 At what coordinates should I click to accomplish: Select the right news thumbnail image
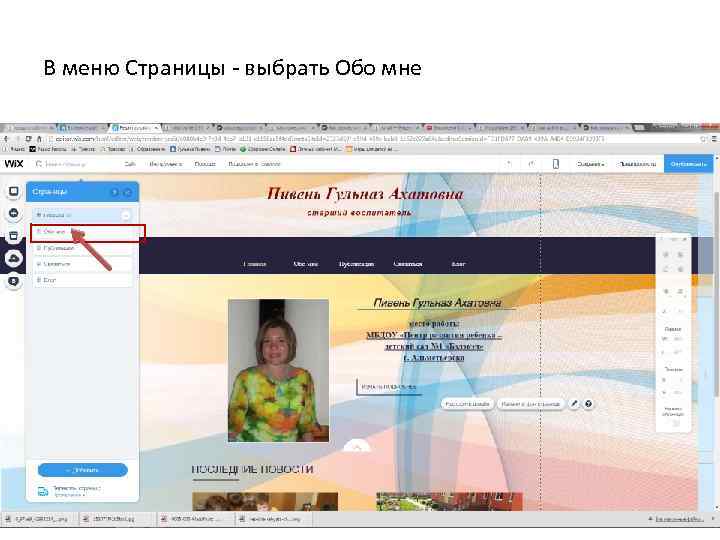[x=449, y=501]
